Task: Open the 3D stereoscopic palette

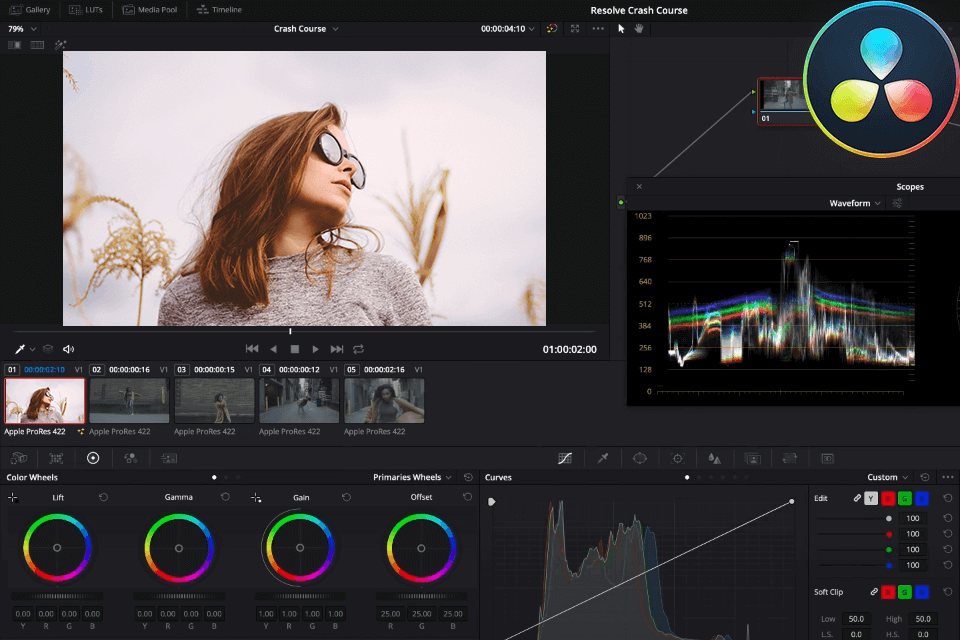Action: tap(827, 458)
